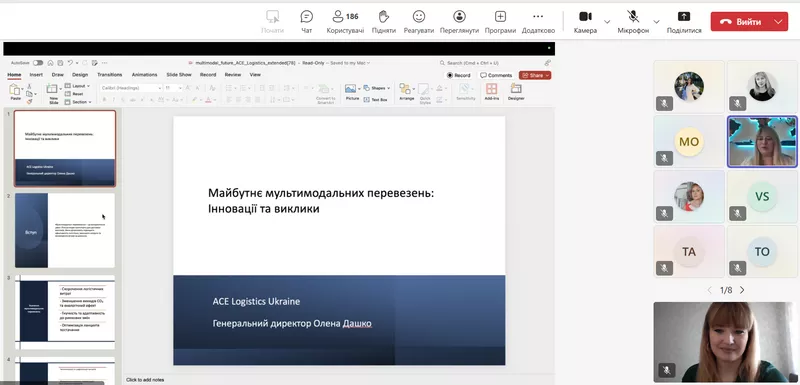Click the 'Click to add notes' area
The height and width of the screenshot is (385, 800).
coord(145,379)
